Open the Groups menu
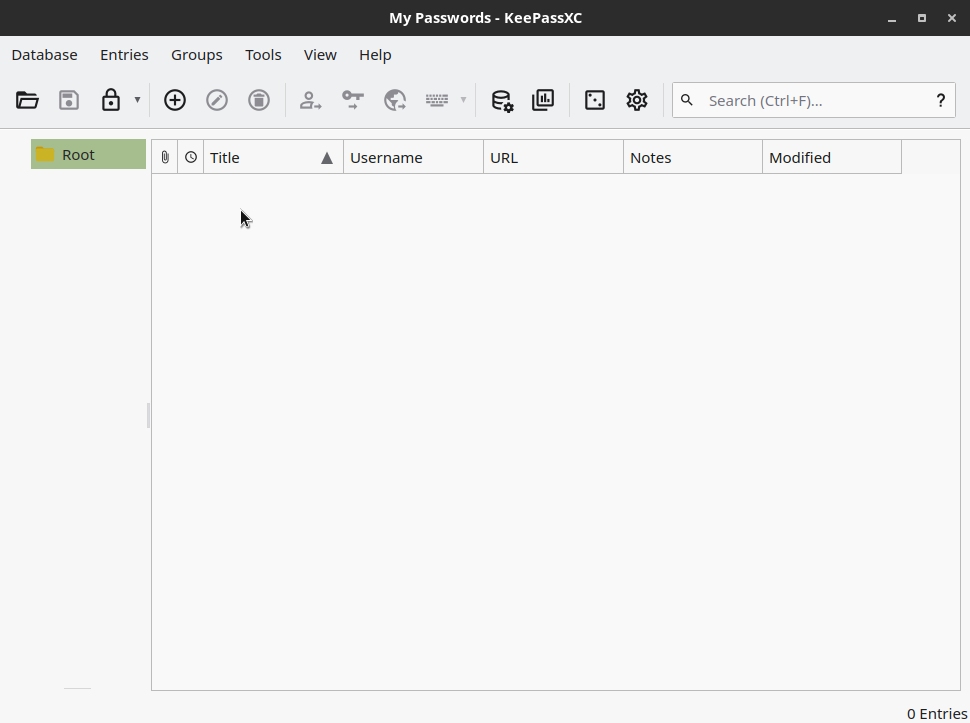The height and width of the screenshot is (723, 970). pos(197,55)
